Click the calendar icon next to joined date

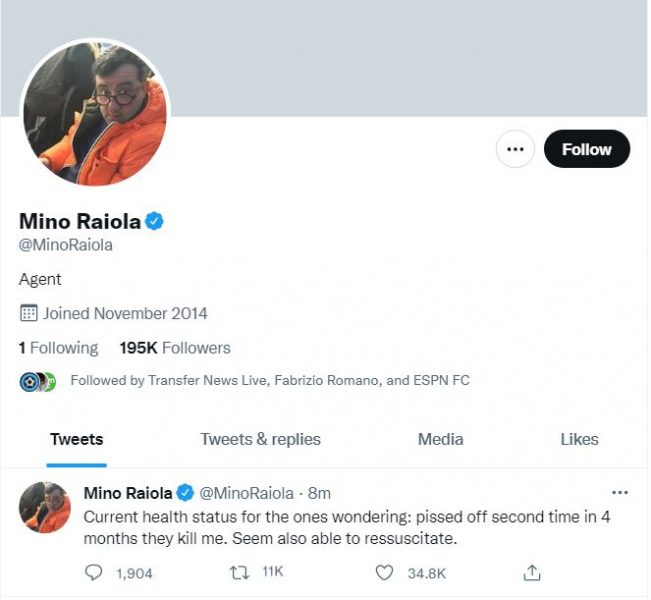(x=29, y=313)
